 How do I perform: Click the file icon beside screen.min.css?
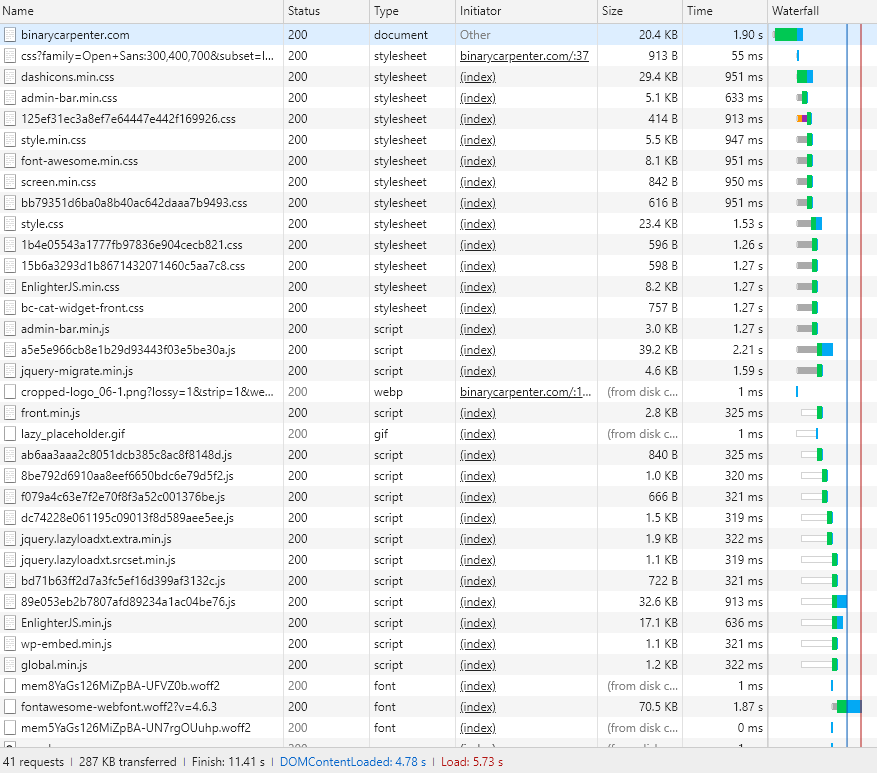10,182
